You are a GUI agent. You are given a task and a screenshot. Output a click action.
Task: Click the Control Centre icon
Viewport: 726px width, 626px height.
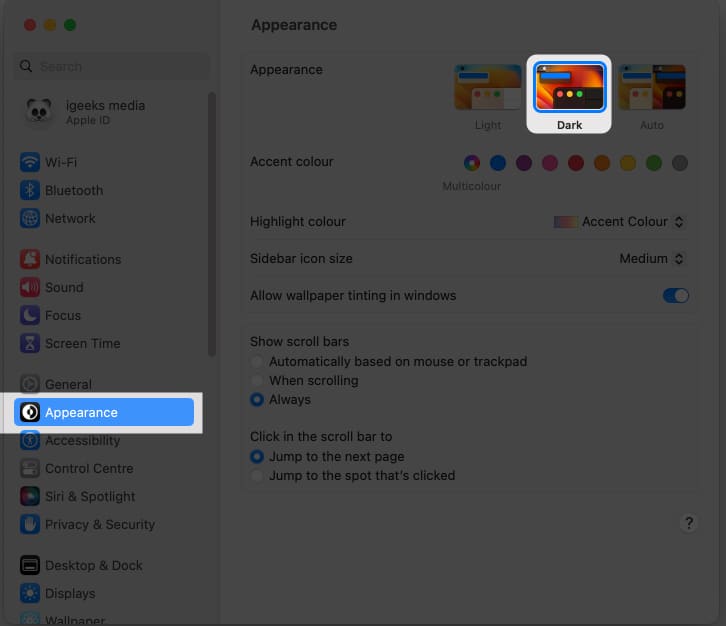point(30,468)
